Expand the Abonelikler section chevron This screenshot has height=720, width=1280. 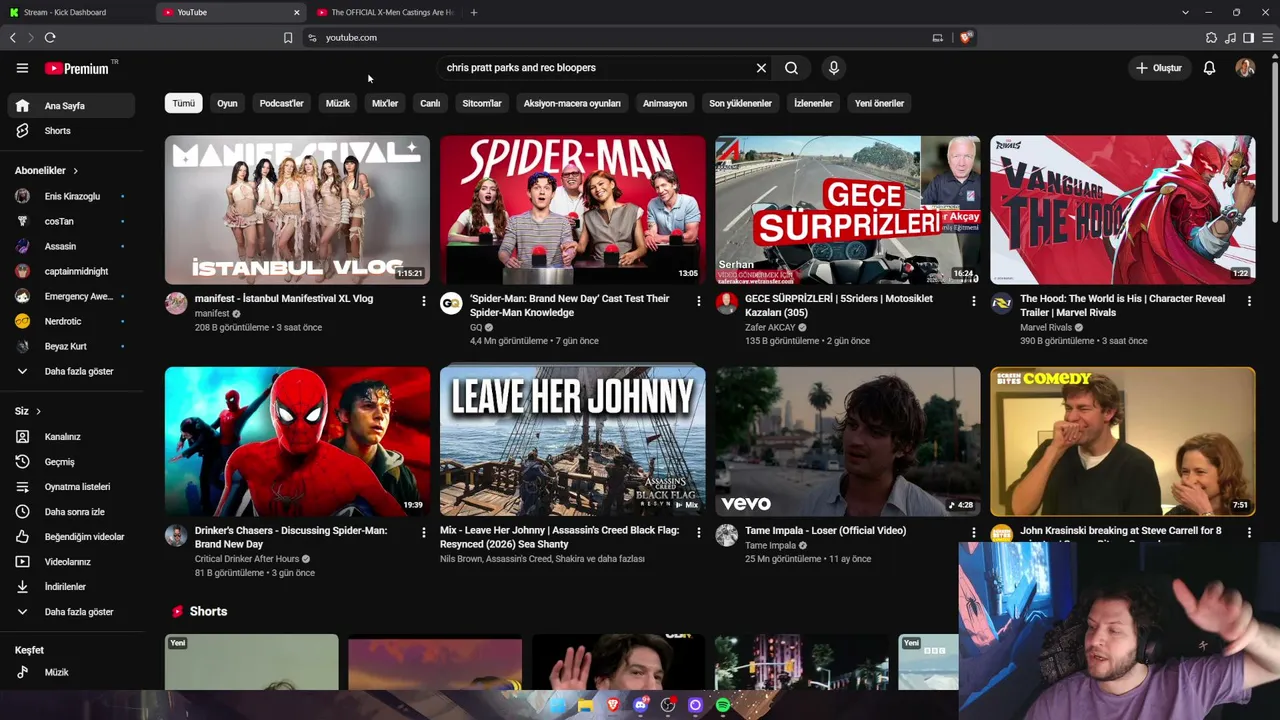[75, 171]
